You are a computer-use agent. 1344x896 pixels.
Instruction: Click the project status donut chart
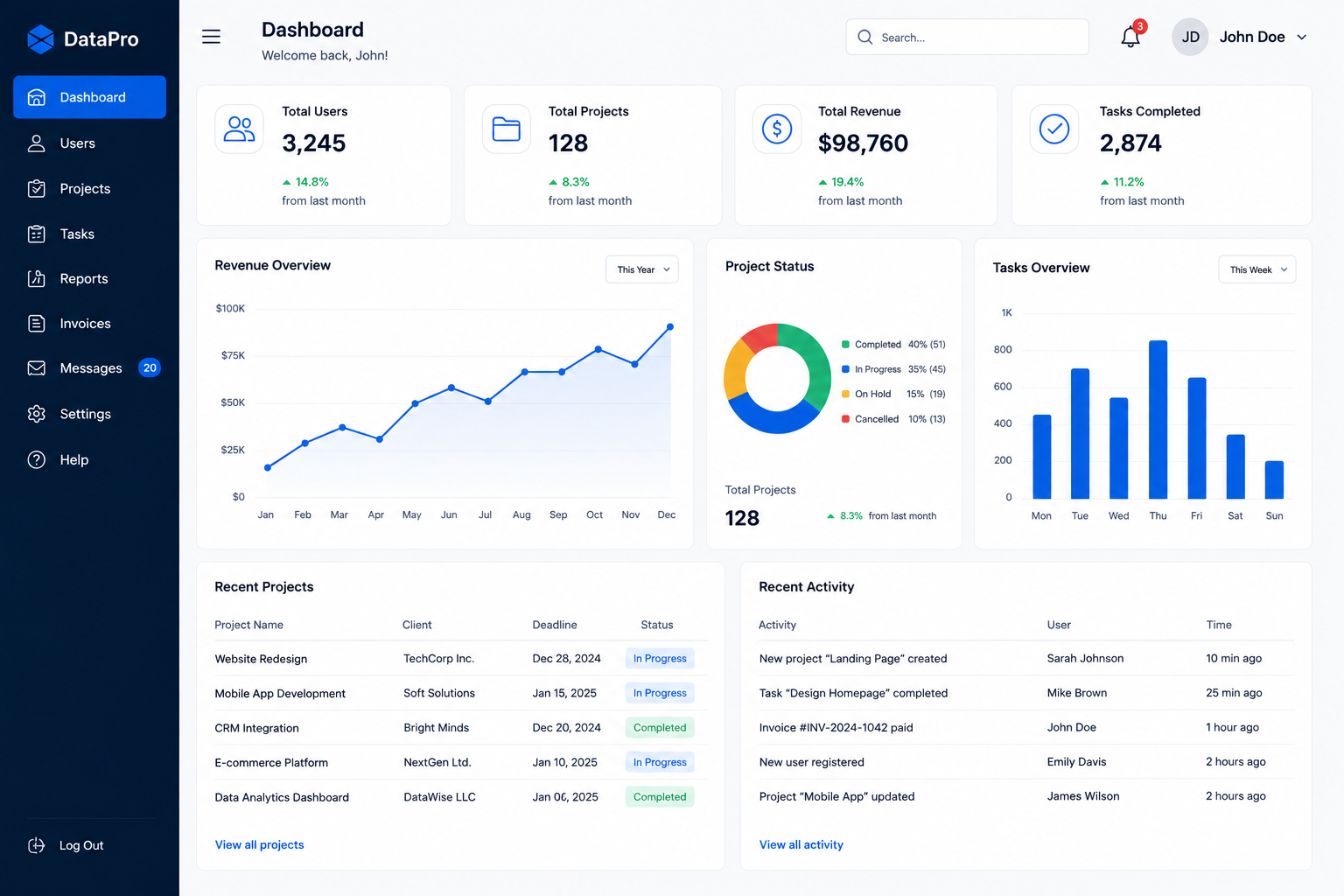click(777, 378)
